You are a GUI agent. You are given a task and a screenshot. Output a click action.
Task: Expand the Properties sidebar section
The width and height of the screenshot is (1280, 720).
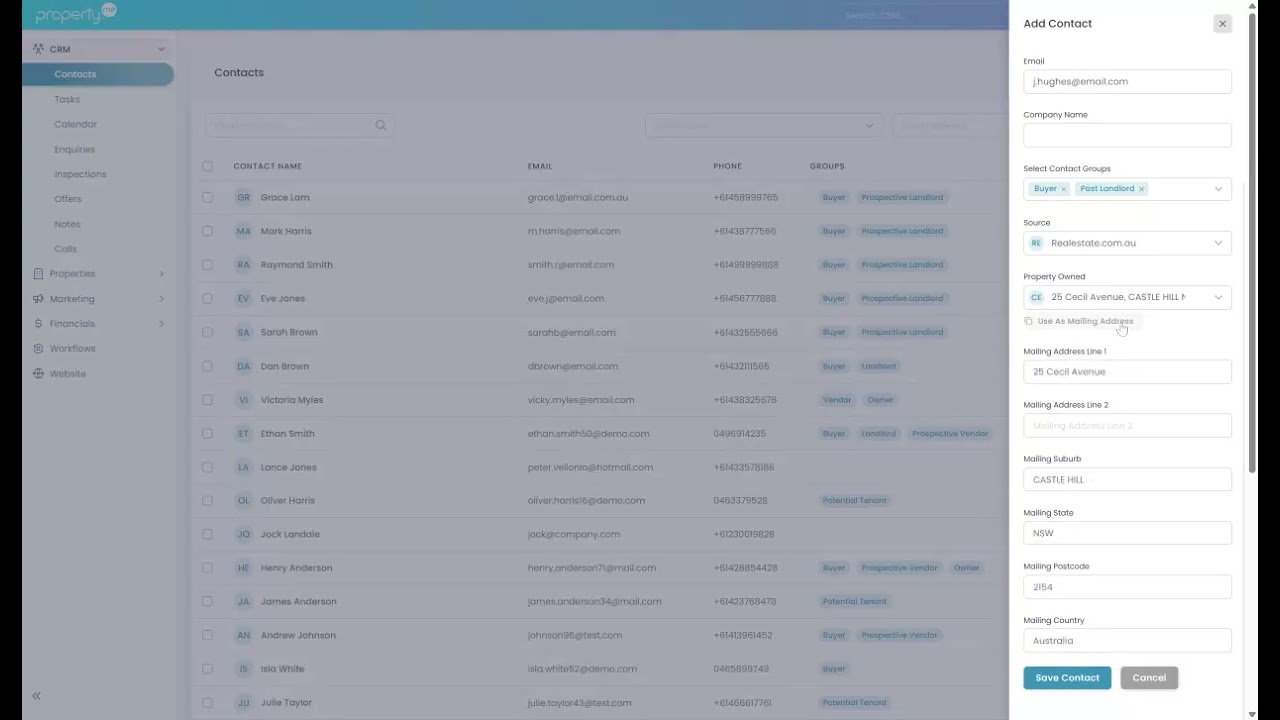(161, 274)
